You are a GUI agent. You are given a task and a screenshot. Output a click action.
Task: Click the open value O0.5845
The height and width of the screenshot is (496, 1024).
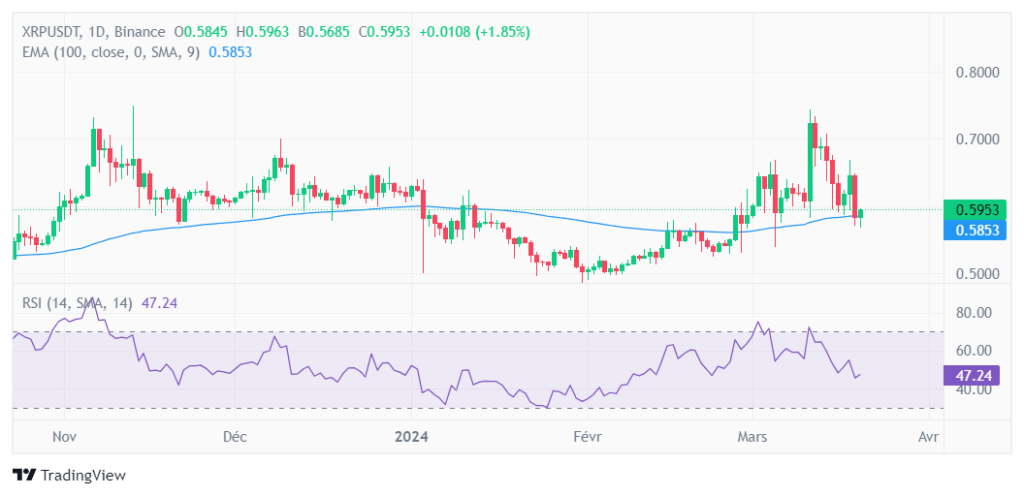(201, 31)
